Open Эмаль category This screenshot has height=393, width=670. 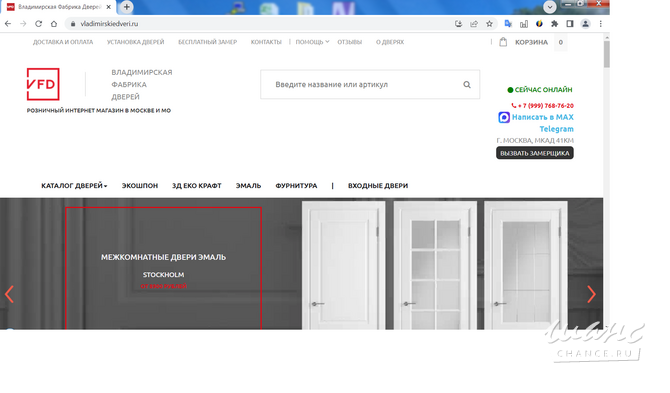pyautogui.click(x=248, y=186)
